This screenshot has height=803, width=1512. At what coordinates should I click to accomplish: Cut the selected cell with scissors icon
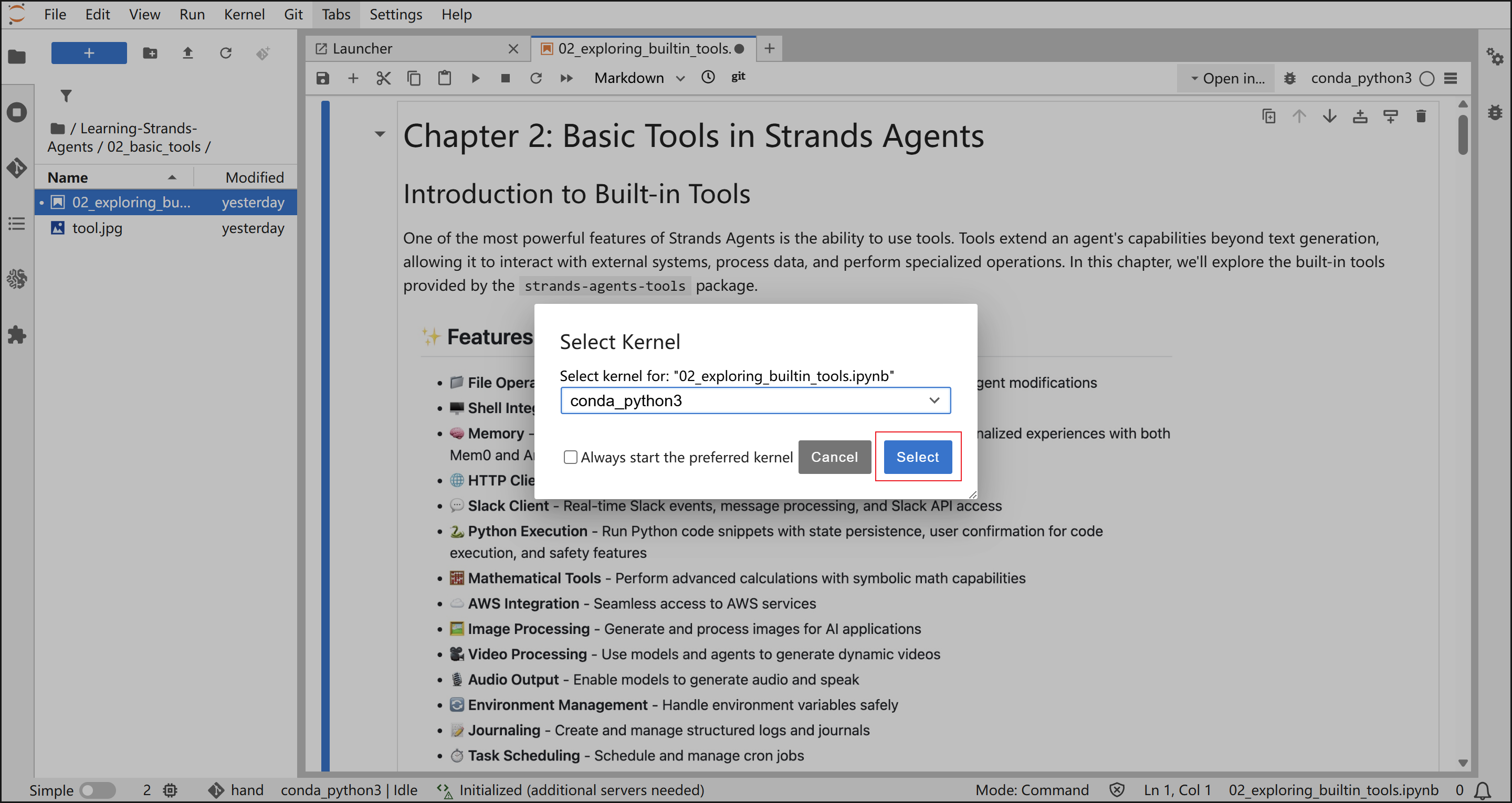tap(383, 78)
